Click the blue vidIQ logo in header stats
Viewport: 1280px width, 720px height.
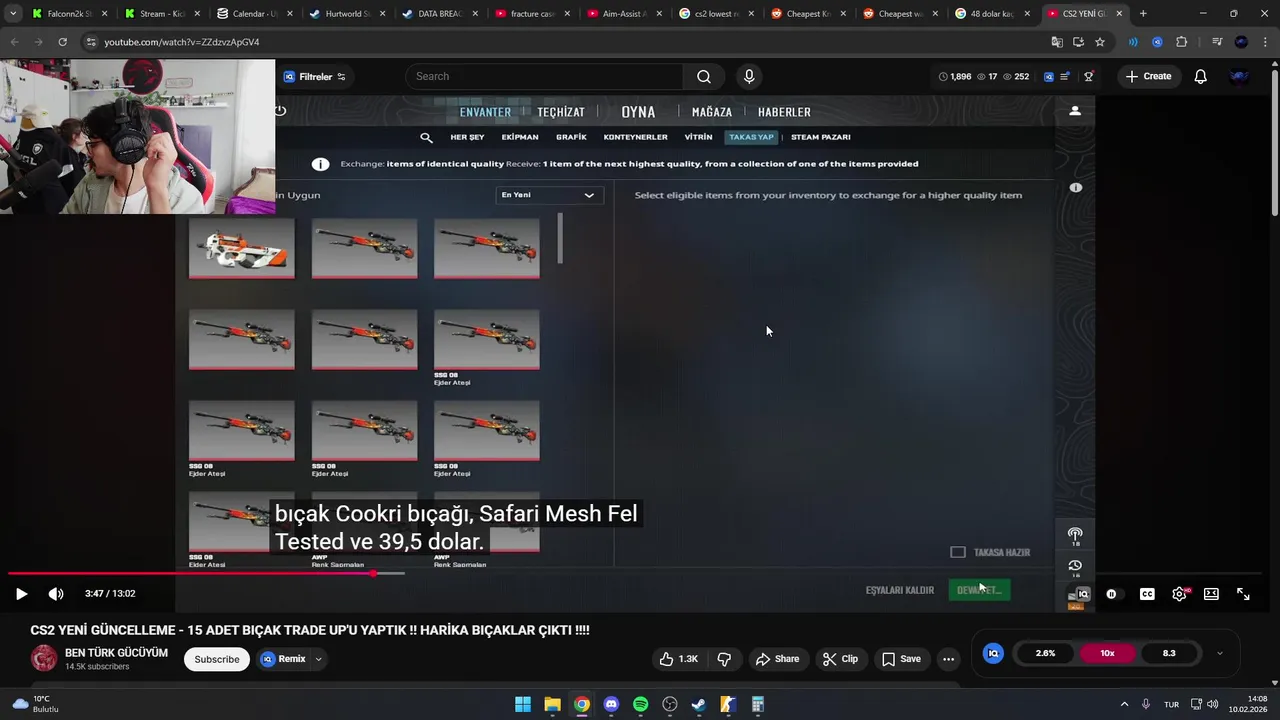click(x=1048, y=77)
